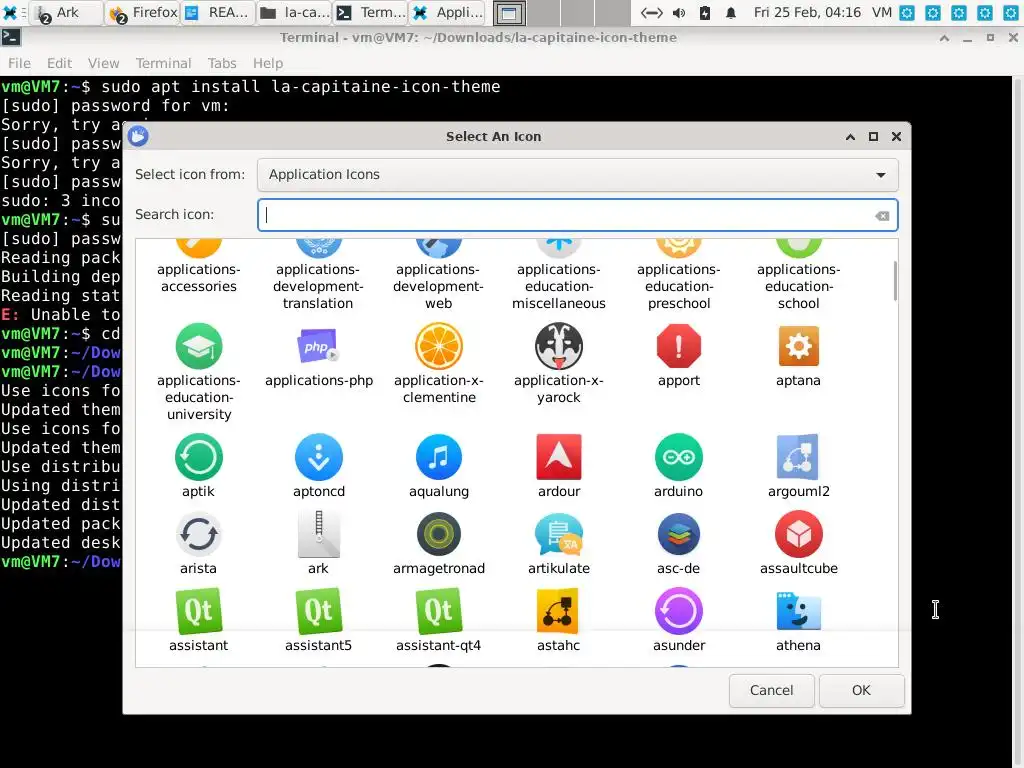Select the ardour icon
The height and width of the screenshot is (768, 1024).
(558, 457)
